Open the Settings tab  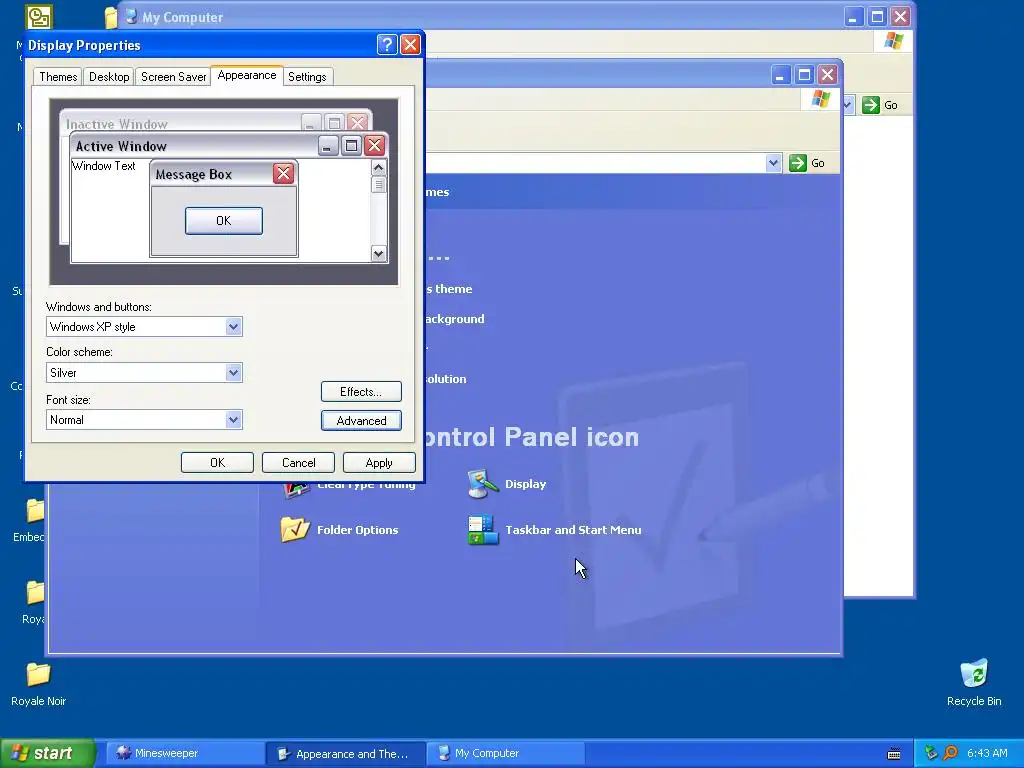[307, 76]
